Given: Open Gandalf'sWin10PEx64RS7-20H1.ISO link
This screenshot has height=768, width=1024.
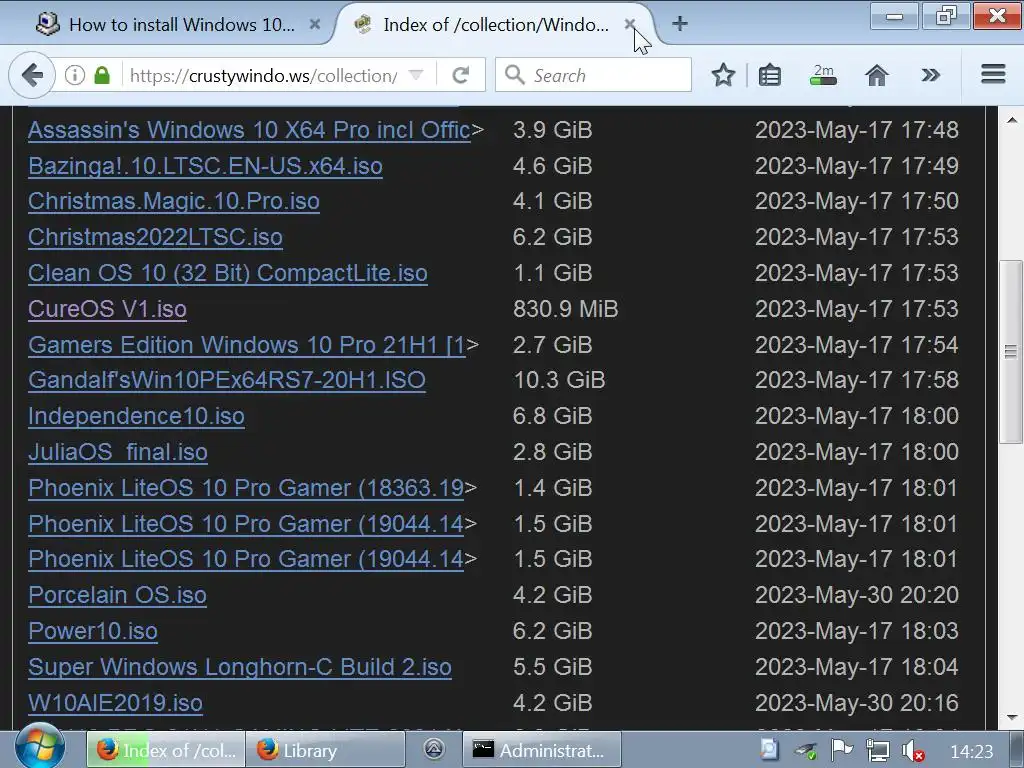Looking at the screenshot, I should tap(227, 380).
